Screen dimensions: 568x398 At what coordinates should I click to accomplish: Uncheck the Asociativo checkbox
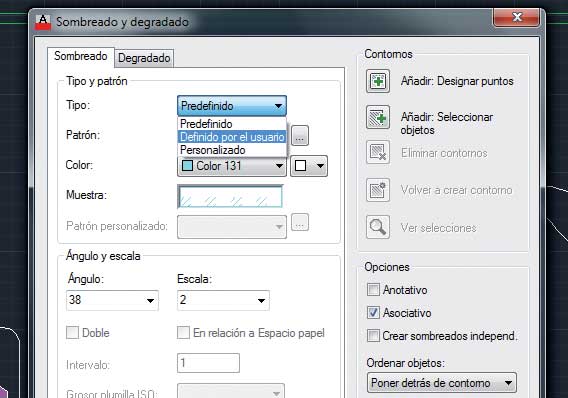pyautogui.click(x=373, y=313)
